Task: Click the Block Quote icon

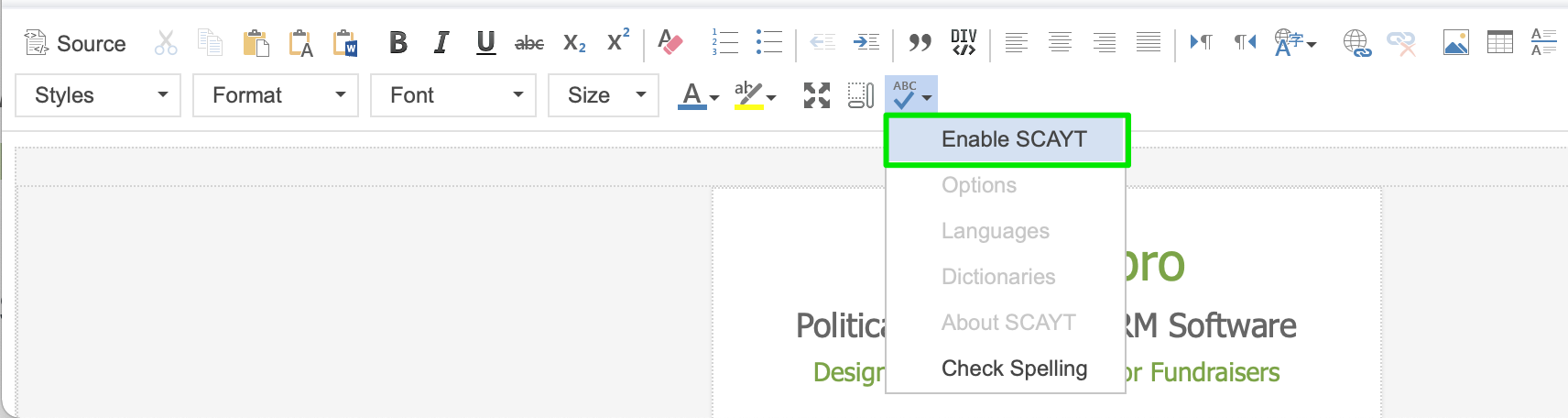Action: 920,43
